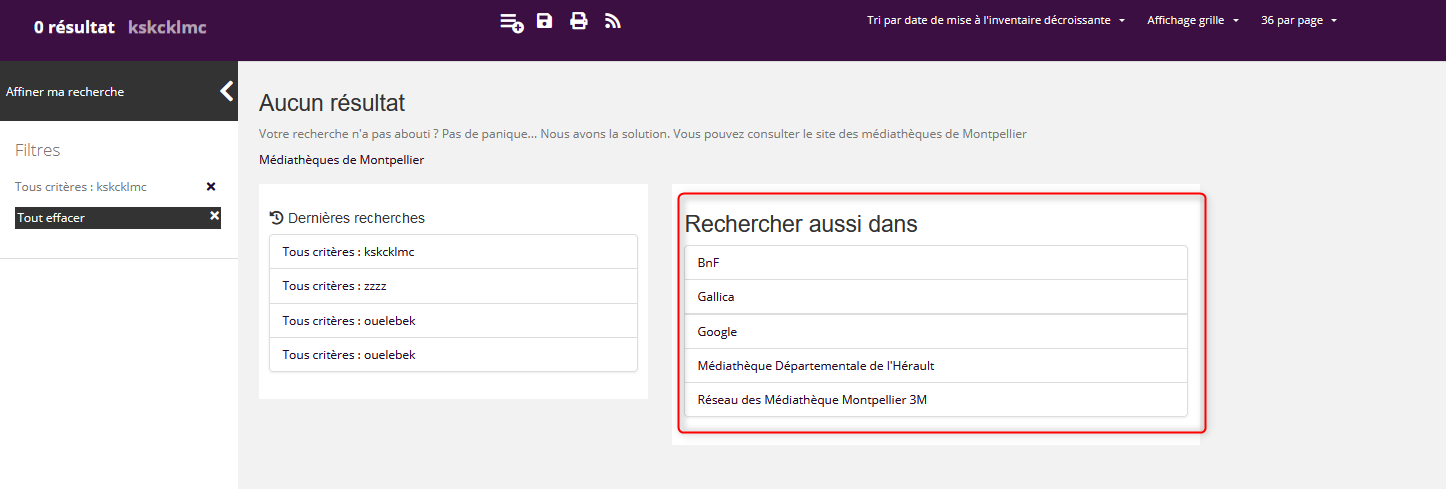The height and width of the screenshot is (489, 1446).
Task: Collapse the Affiner ma recherche sidebar arrow
Action: [226, 91]
